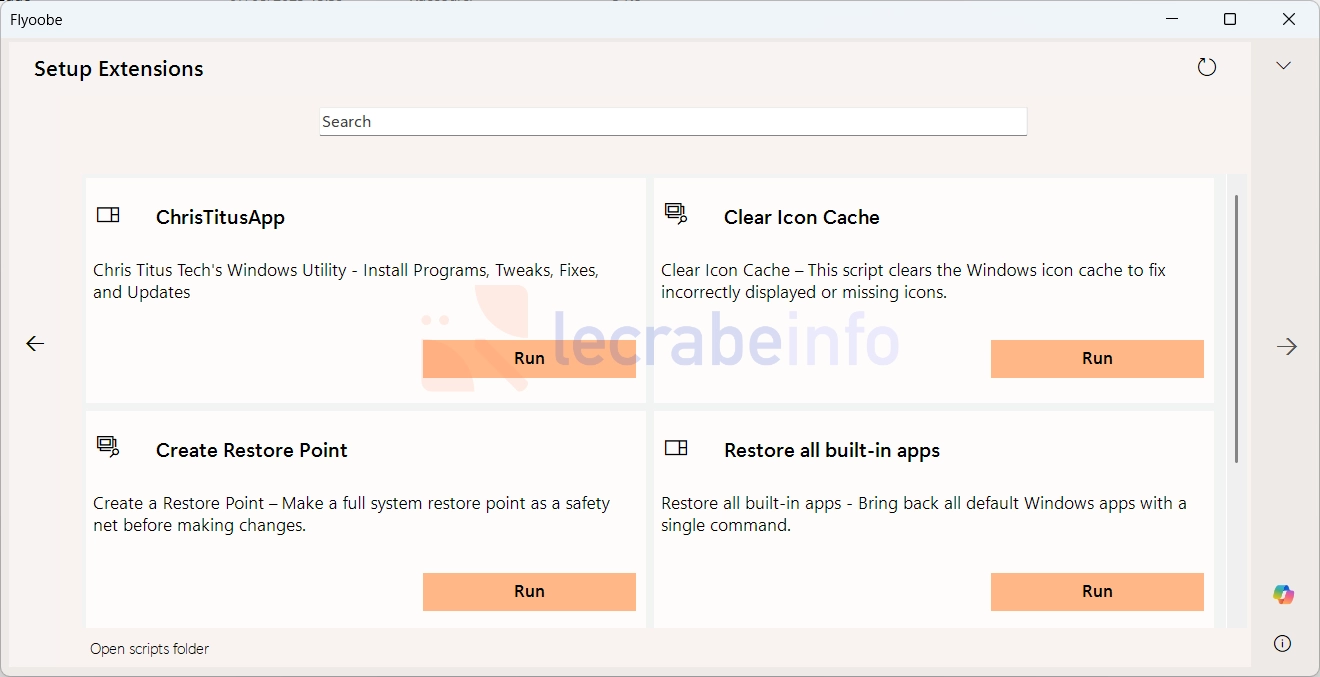Click the refresh icon next to Setup Extensions

click(x=1207, y=67)
